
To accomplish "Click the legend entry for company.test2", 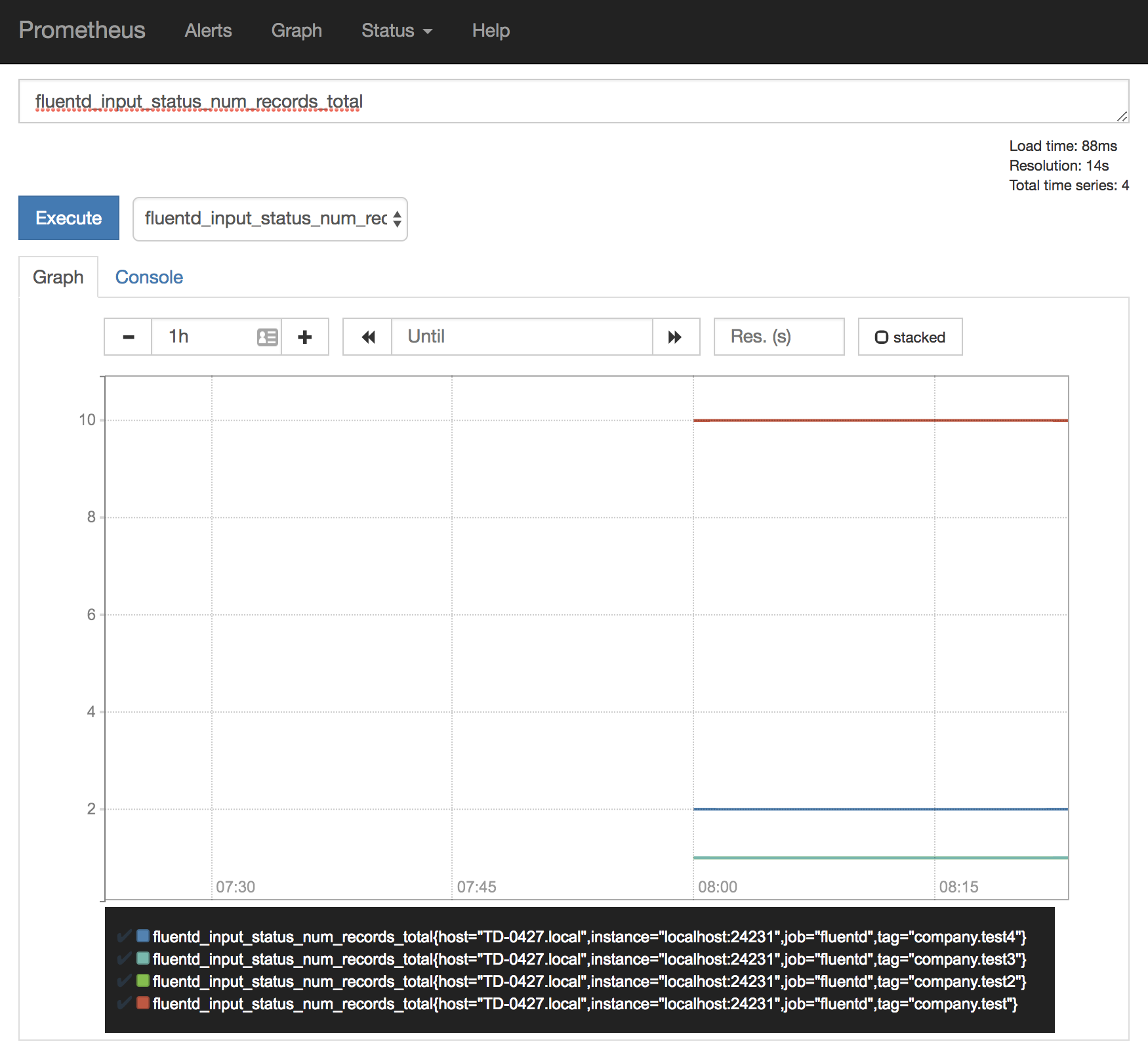I will click(589, 982).
